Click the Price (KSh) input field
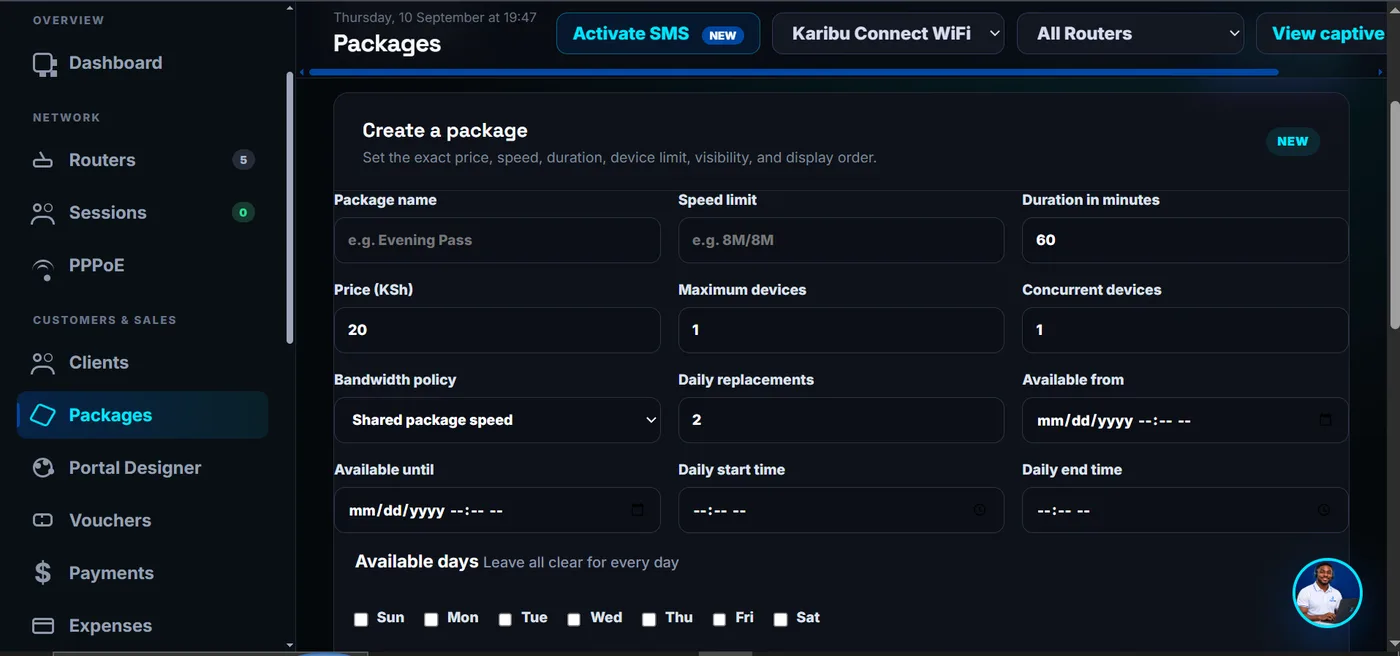Screen dimensions: 1400x656 497,330
